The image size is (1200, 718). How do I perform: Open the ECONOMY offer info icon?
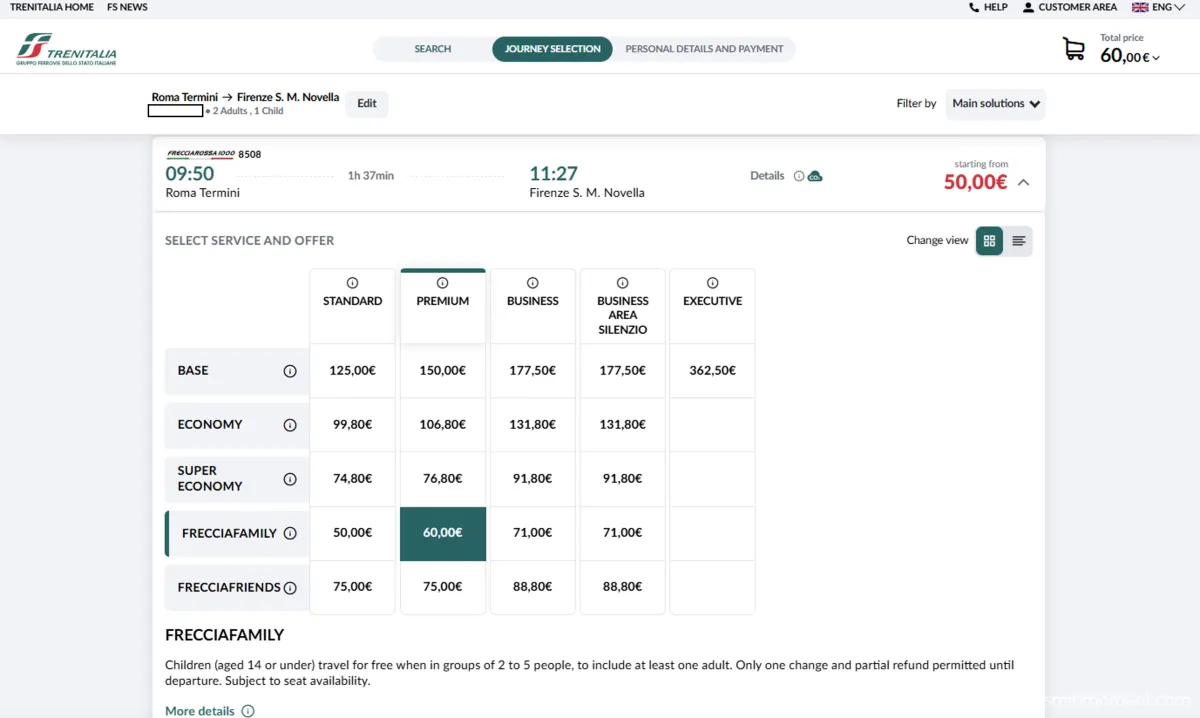click(x=290, y=425)
